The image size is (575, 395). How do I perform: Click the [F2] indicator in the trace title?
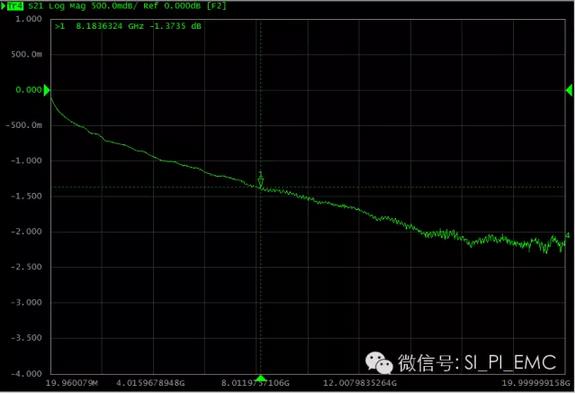pos(217,6)
